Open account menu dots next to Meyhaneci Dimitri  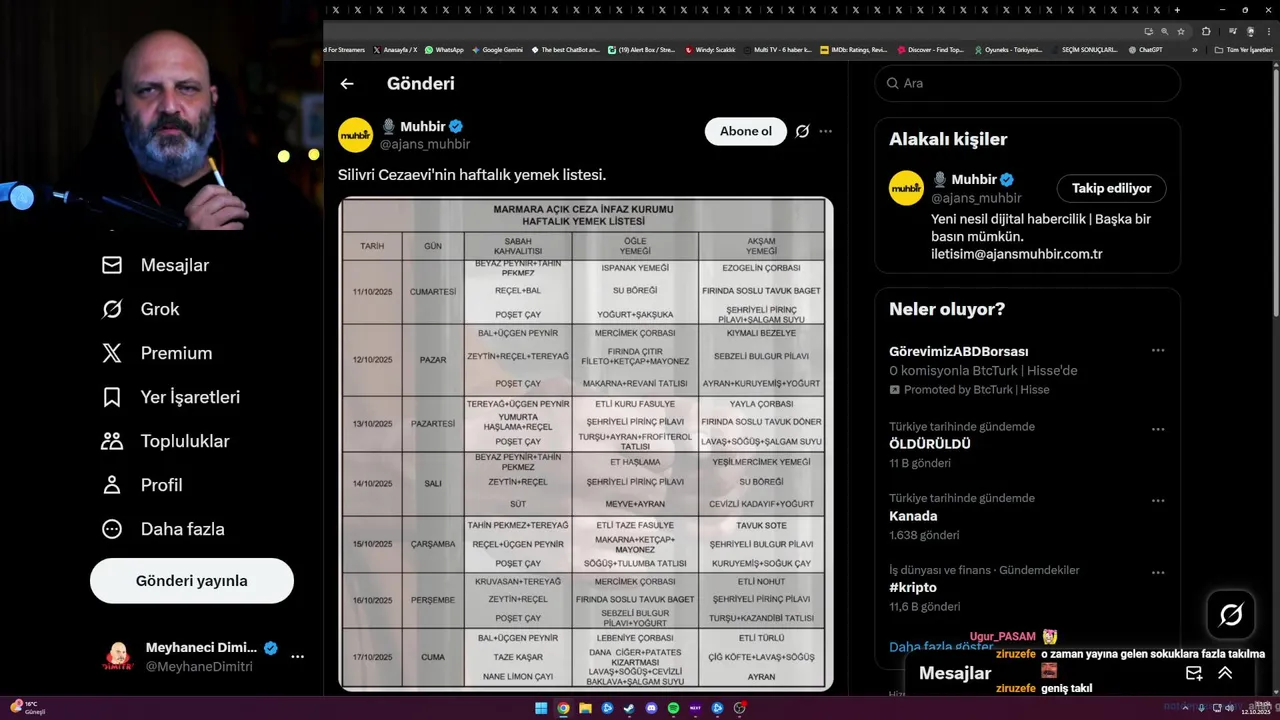(297, 657)
